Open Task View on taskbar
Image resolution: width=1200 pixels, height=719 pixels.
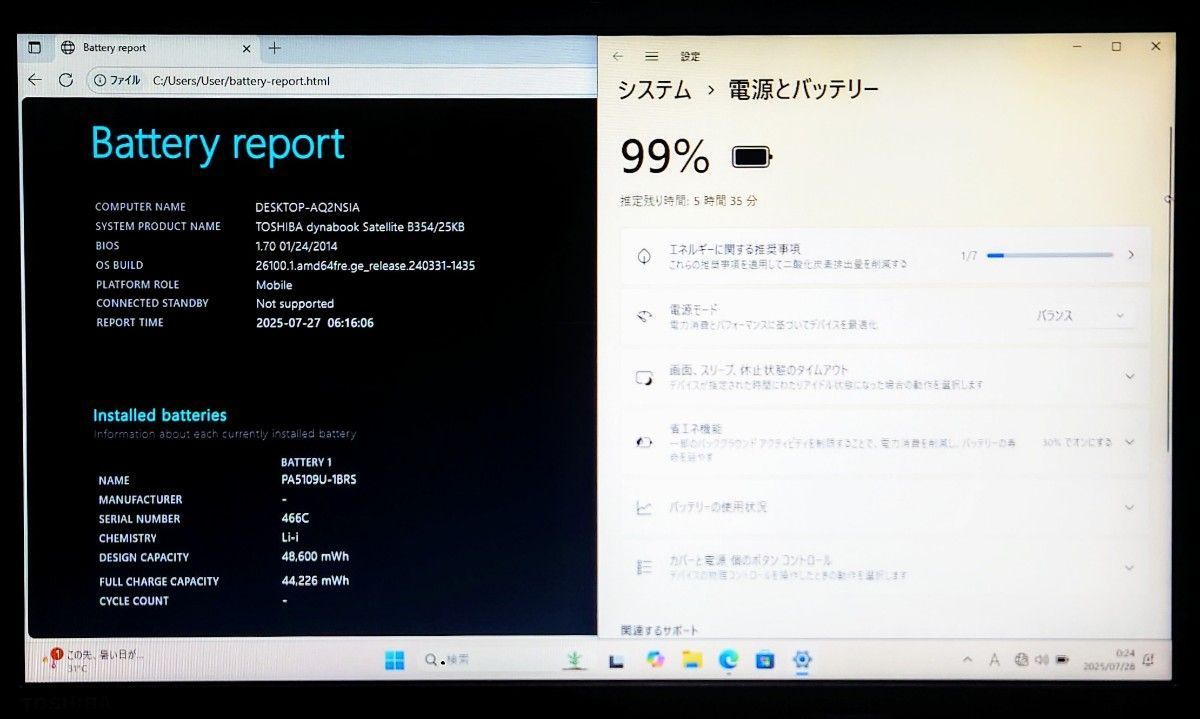[616, 660]
